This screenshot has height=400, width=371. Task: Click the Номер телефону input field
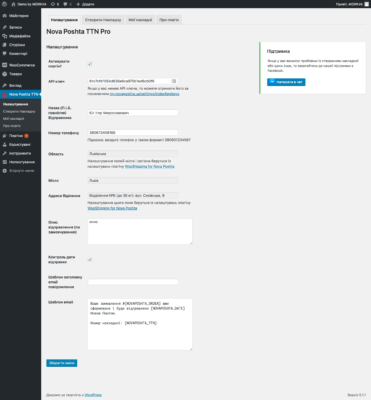(133, 133)
